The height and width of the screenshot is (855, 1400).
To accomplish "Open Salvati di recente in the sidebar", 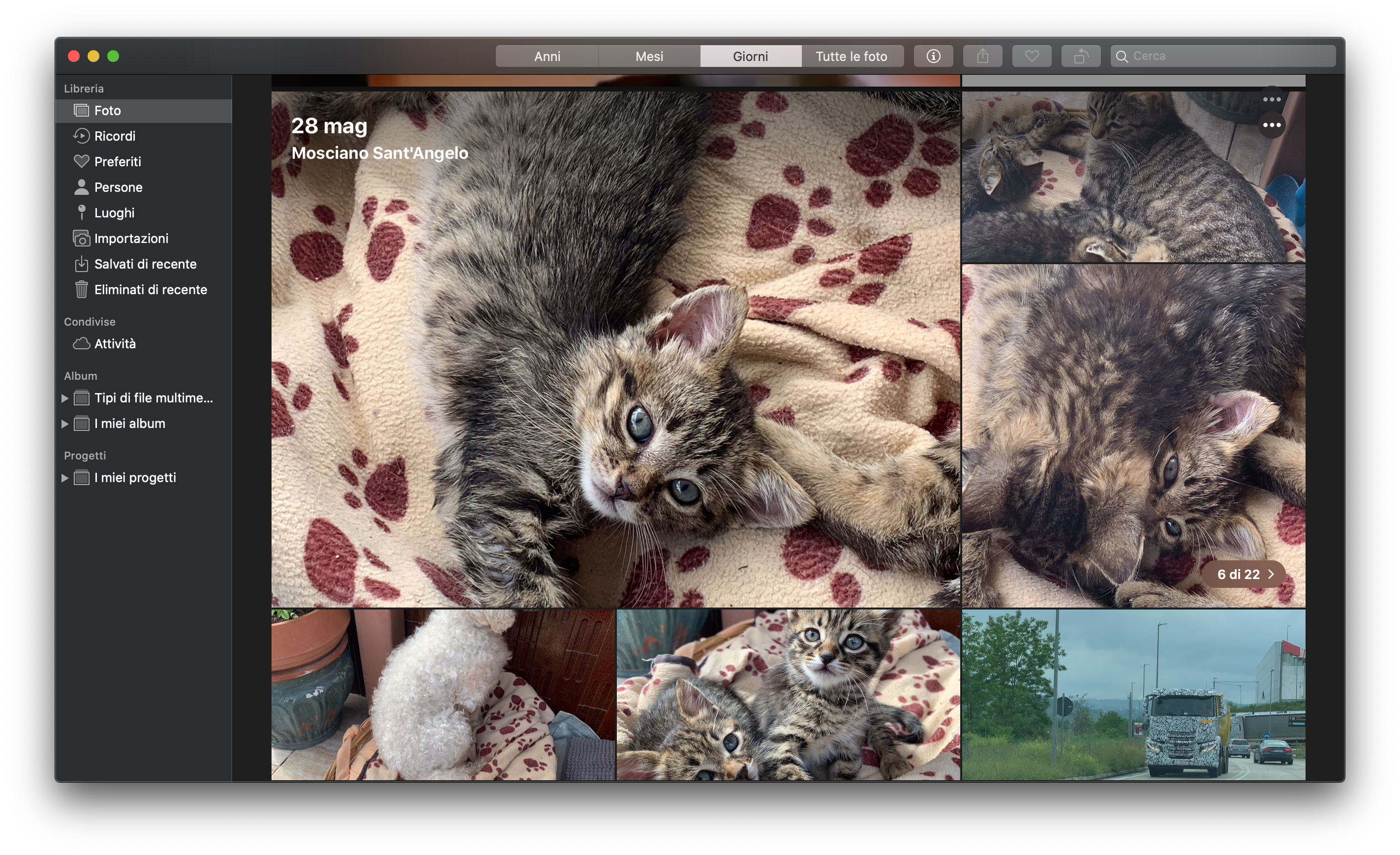I will pos(144,264).
